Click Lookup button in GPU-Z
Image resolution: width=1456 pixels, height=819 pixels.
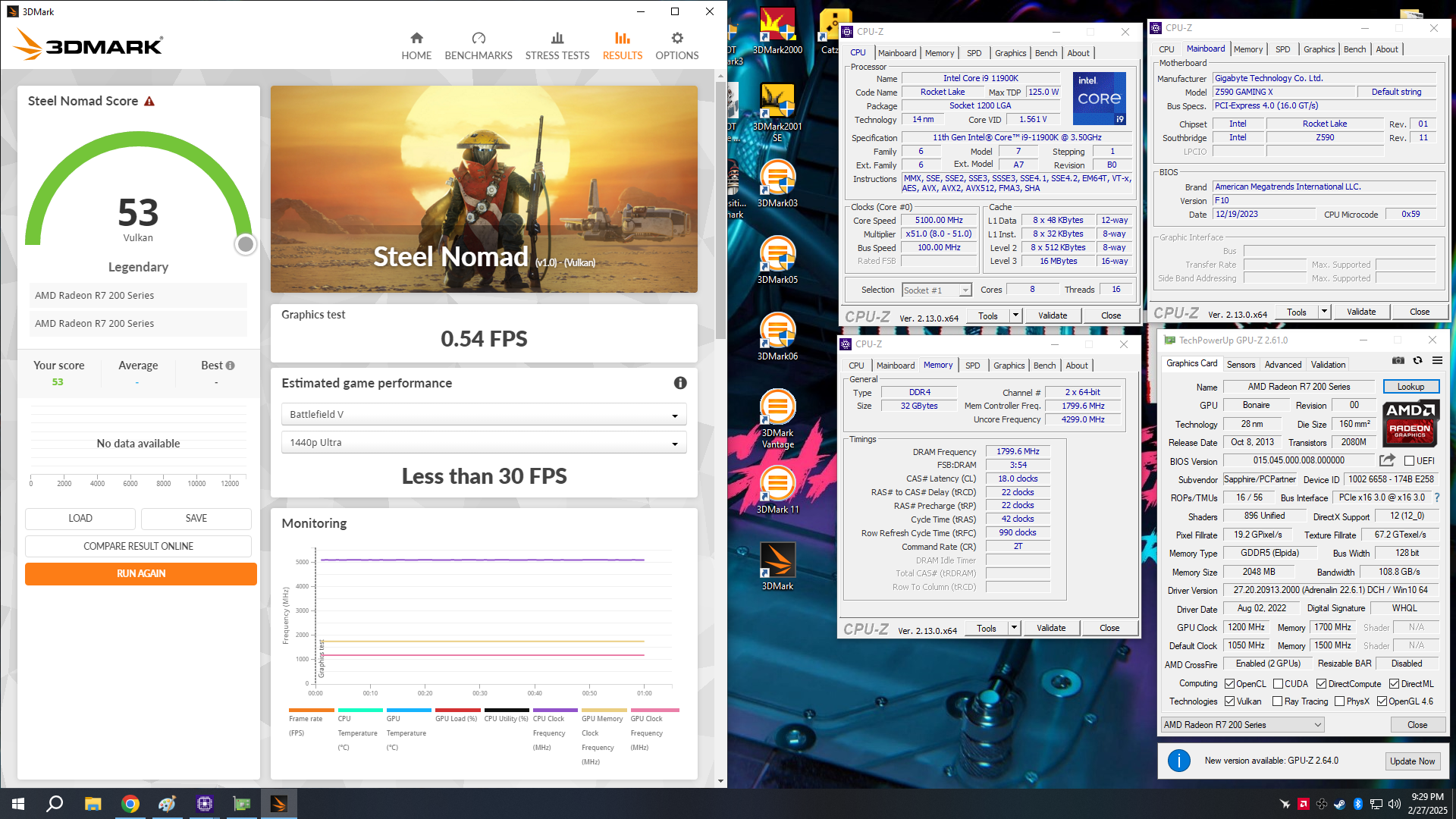click(1410, 387)
